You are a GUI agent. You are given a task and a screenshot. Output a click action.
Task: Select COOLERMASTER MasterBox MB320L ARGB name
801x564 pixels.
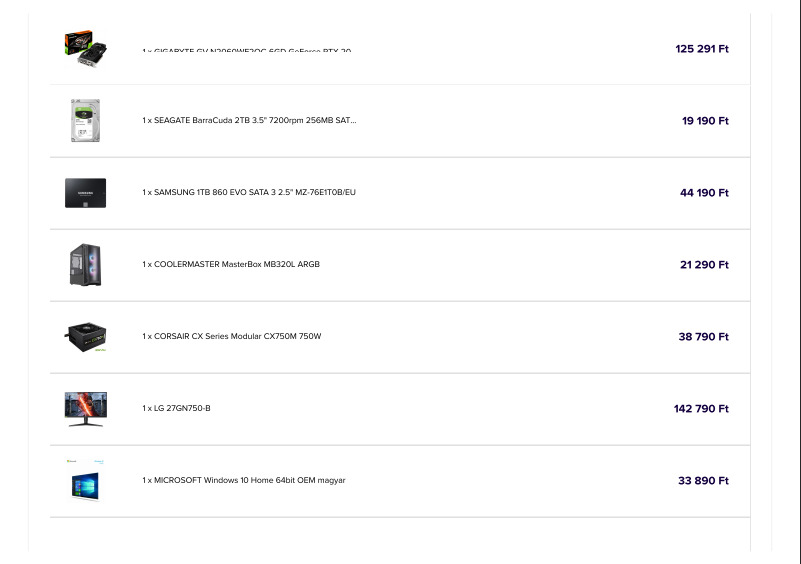click(231, 265)
